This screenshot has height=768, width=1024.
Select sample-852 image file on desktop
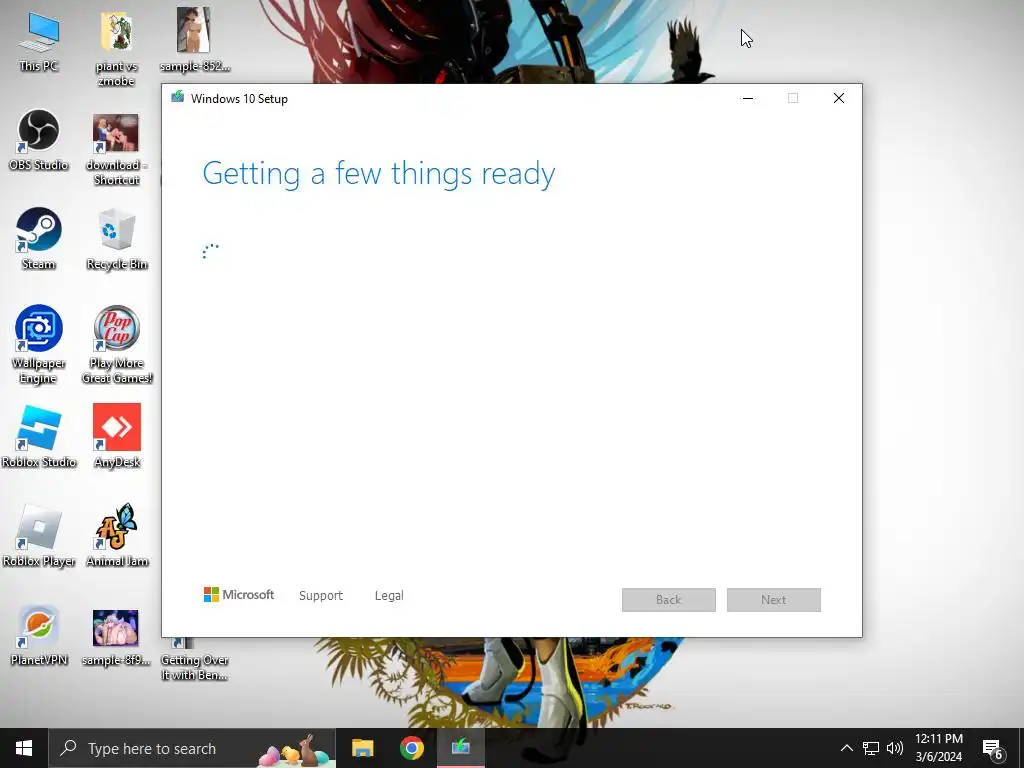(x=194, y=39)
